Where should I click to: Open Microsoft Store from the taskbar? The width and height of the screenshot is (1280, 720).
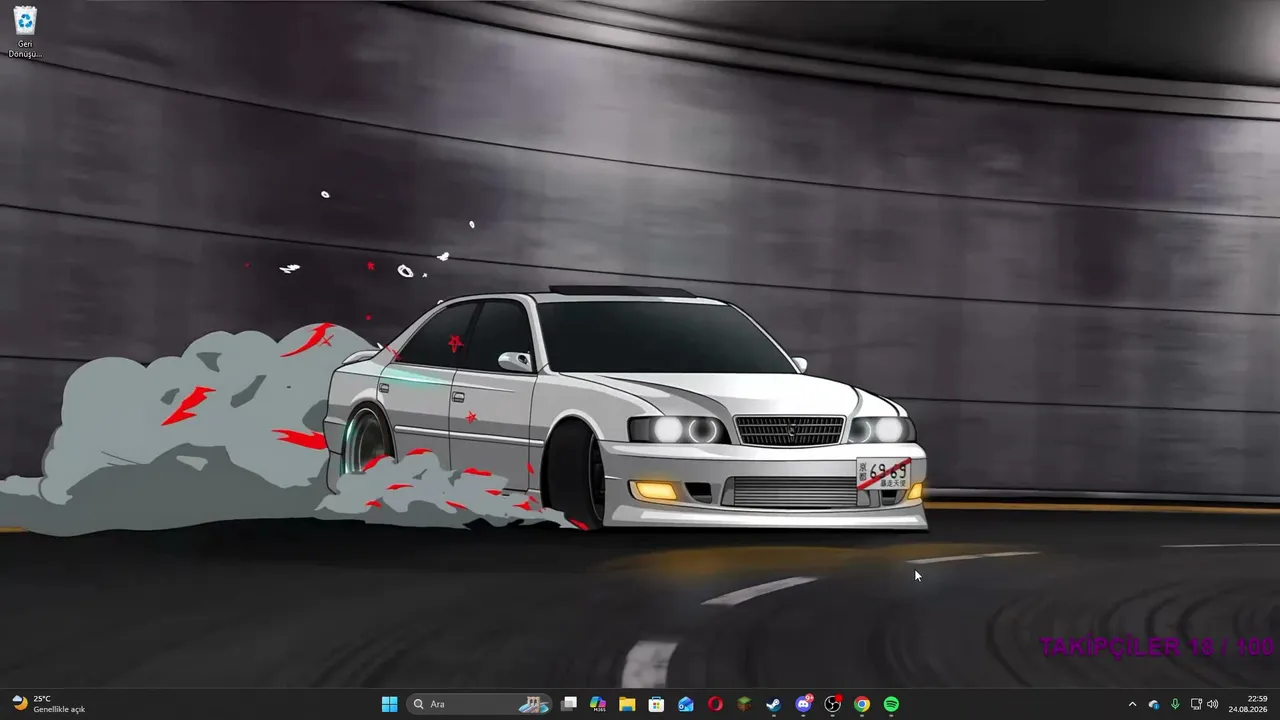(656, 704)
